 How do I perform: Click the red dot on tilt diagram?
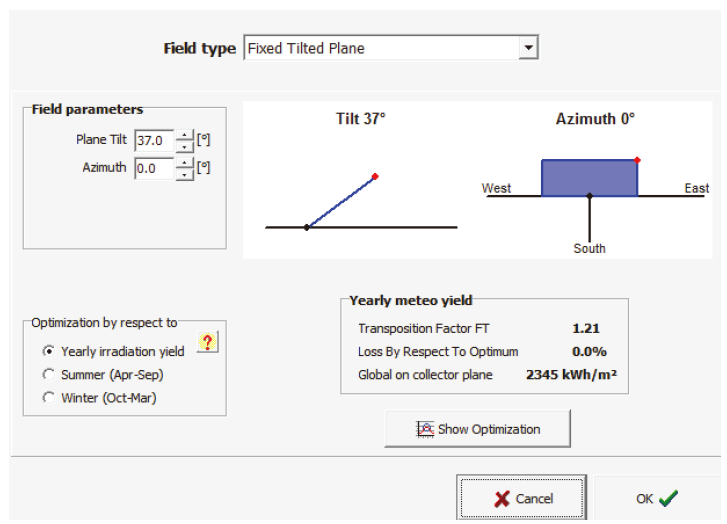click(x=375, y=177)
